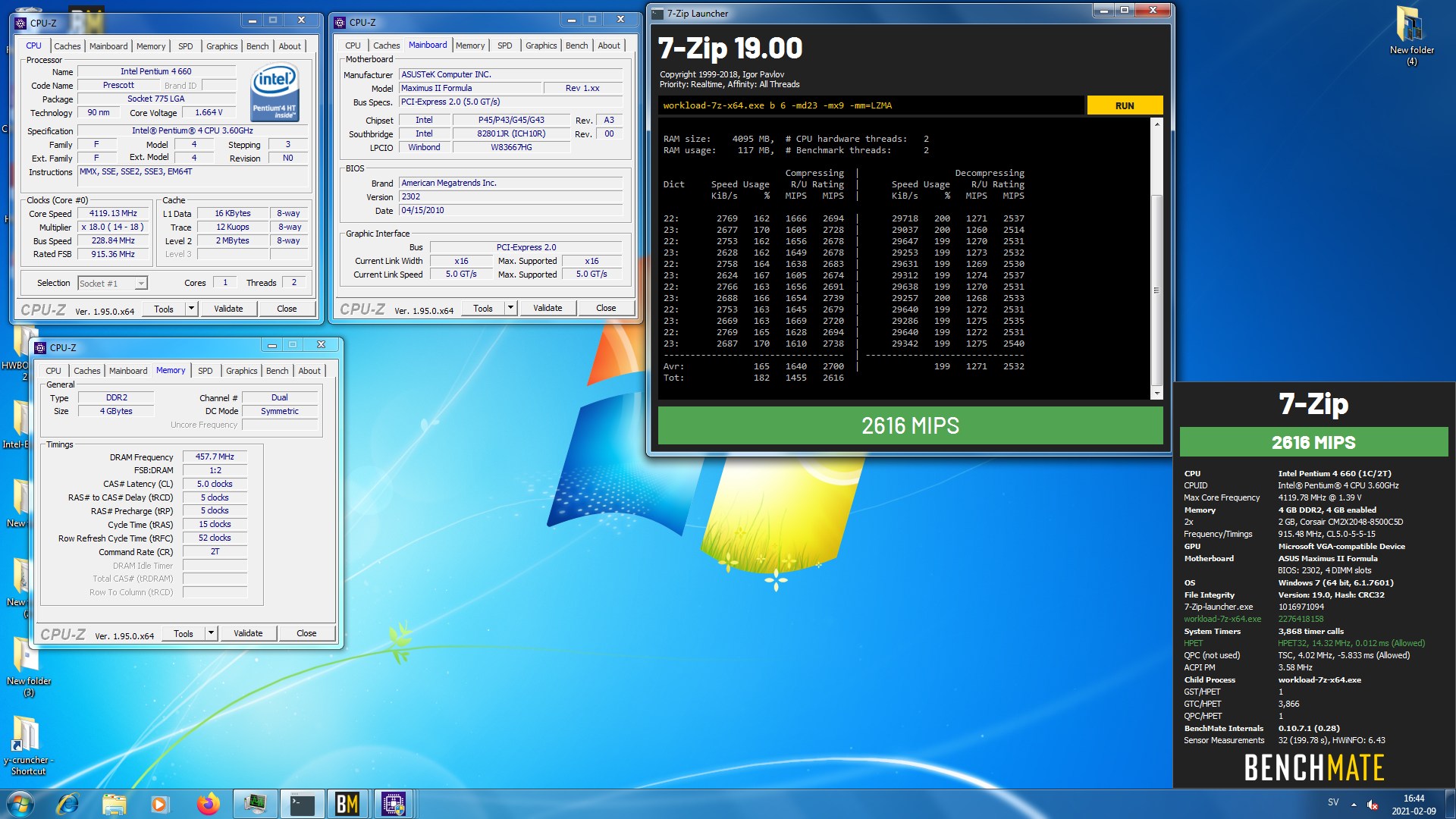The height and width of the screenshot is (819, 1456).
Task: Click Close button in Mainboard window
Action: (x=606, y=308)
